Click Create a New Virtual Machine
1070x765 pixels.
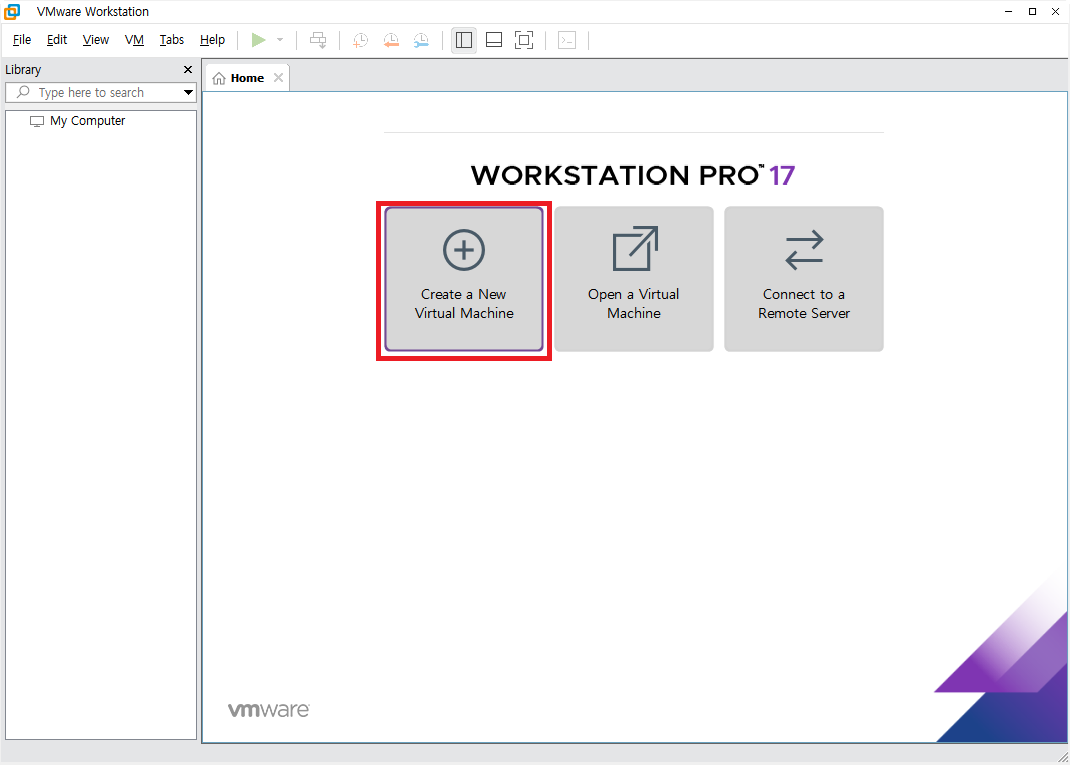click(464, 279)
